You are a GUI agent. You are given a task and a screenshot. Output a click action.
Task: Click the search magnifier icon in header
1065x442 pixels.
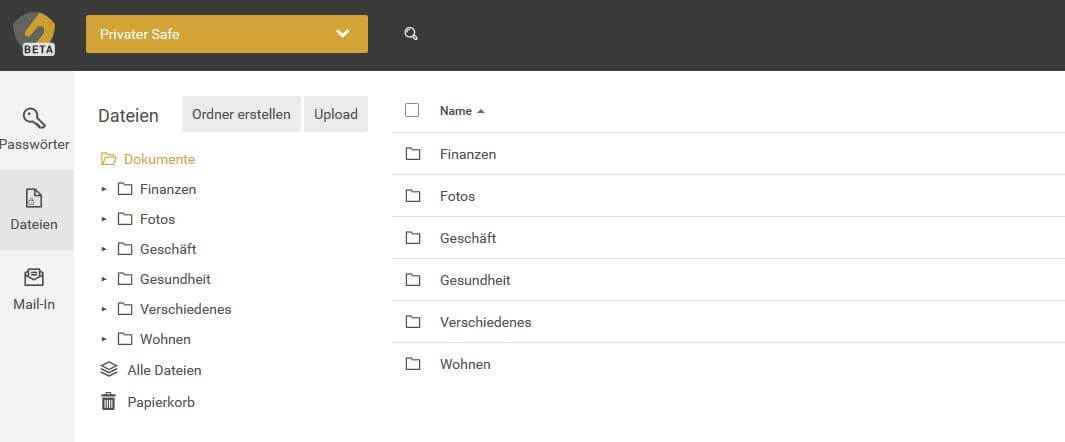point(410,34)
